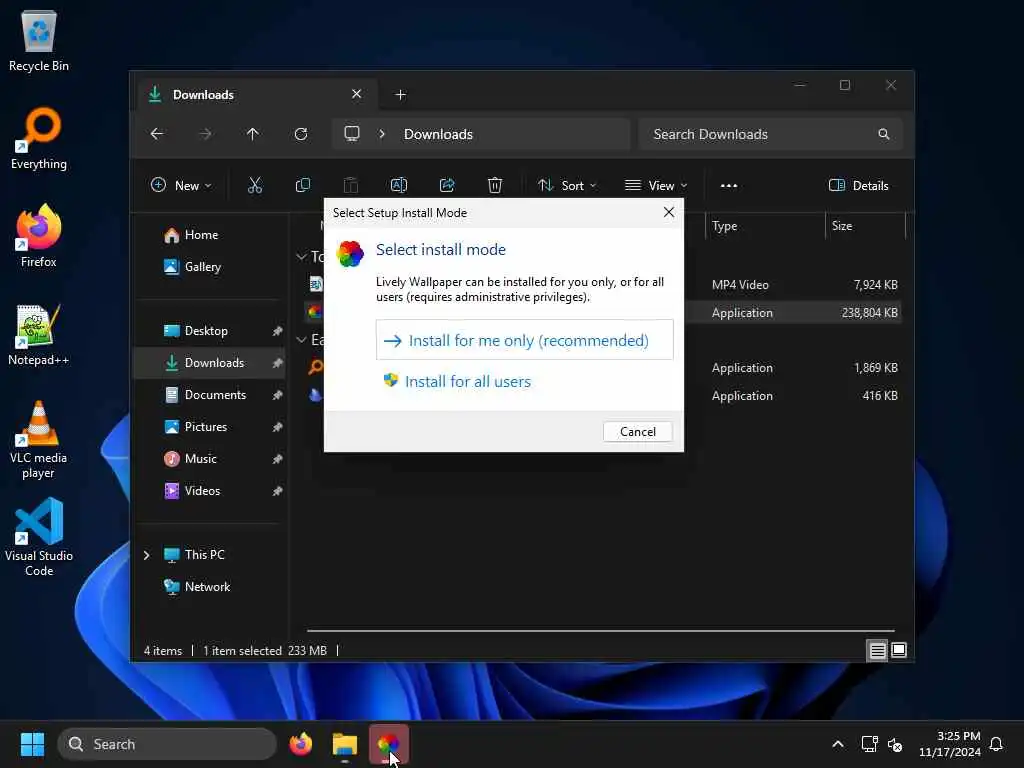Screen dimensions: 1024x768
Task: Close the Select Setup Install Mode dialog
Action: [668, 212]
